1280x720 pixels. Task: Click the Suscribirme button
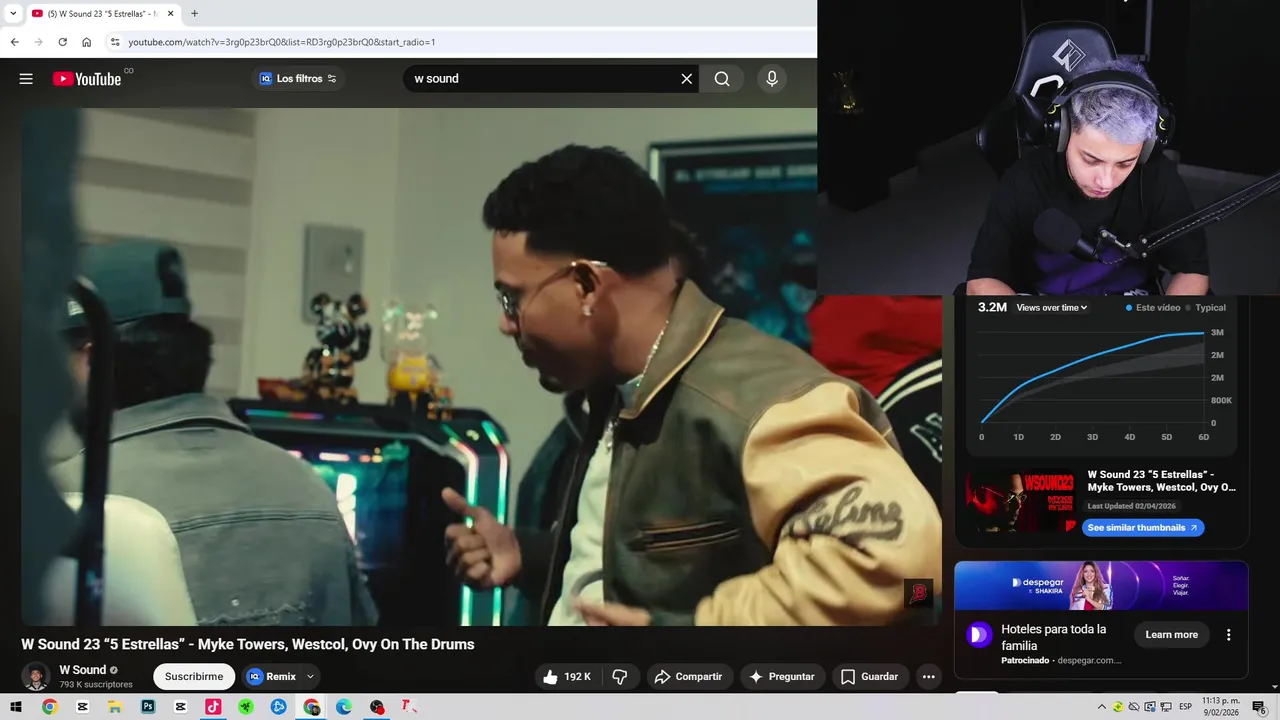[x=194, y=677]
